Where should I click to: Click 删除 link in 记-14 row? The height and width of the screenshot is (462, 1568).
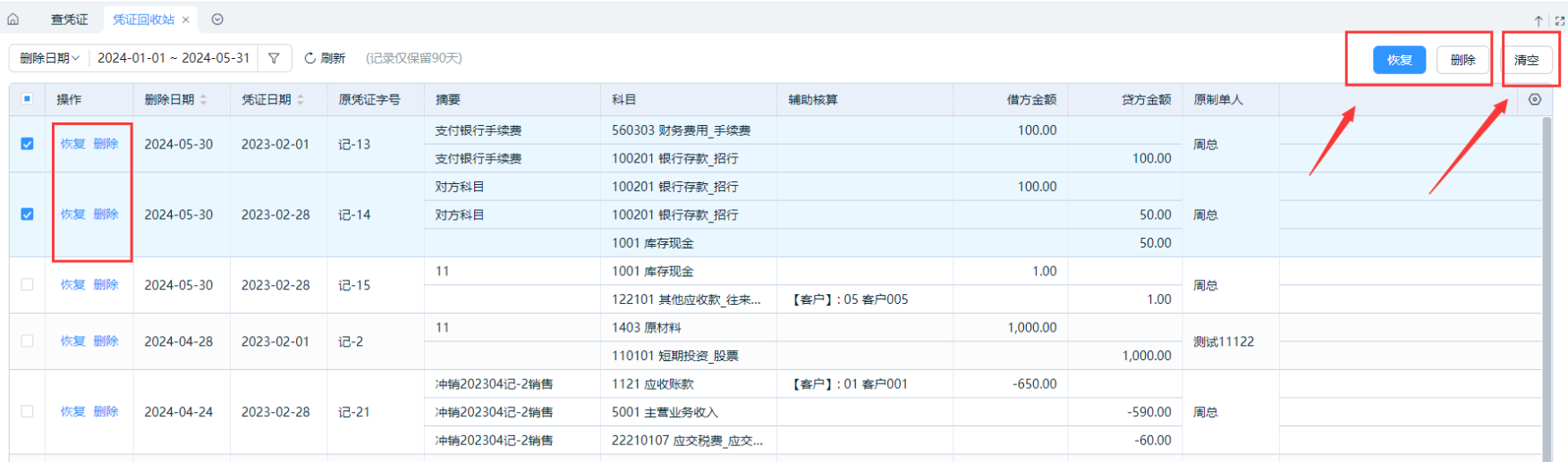point(106,214)
